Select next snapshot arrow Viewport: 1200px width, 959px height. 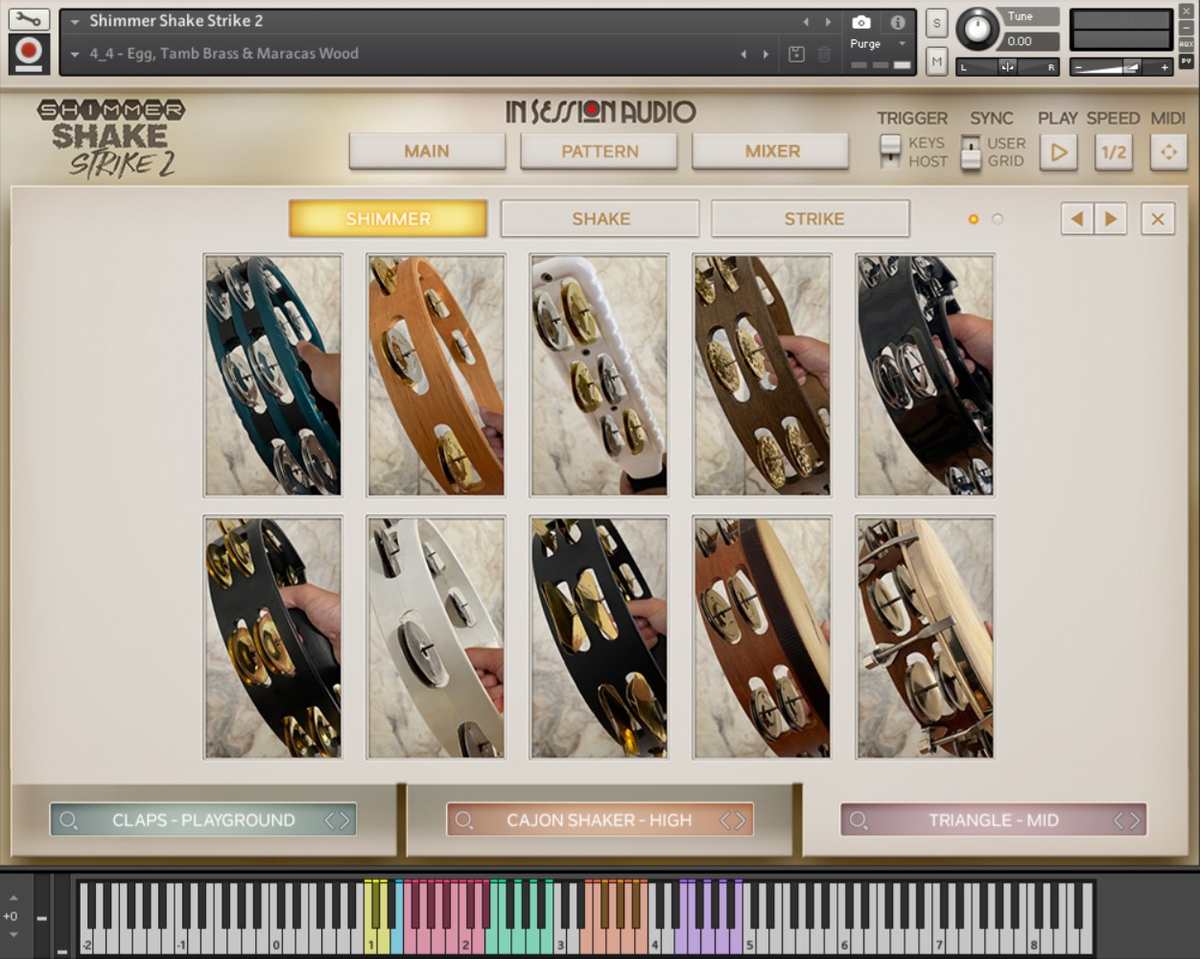766,54
